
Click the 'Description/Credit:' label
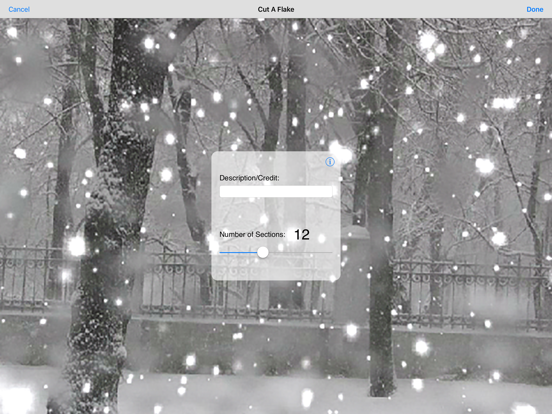point(249,178)
